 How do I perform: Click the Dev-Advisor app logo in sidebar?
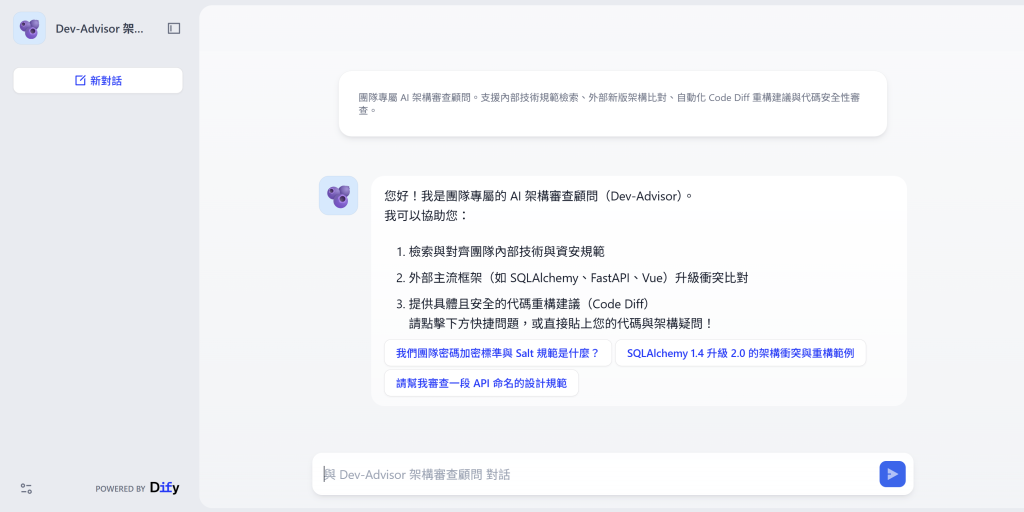click(x=29, y=28)
